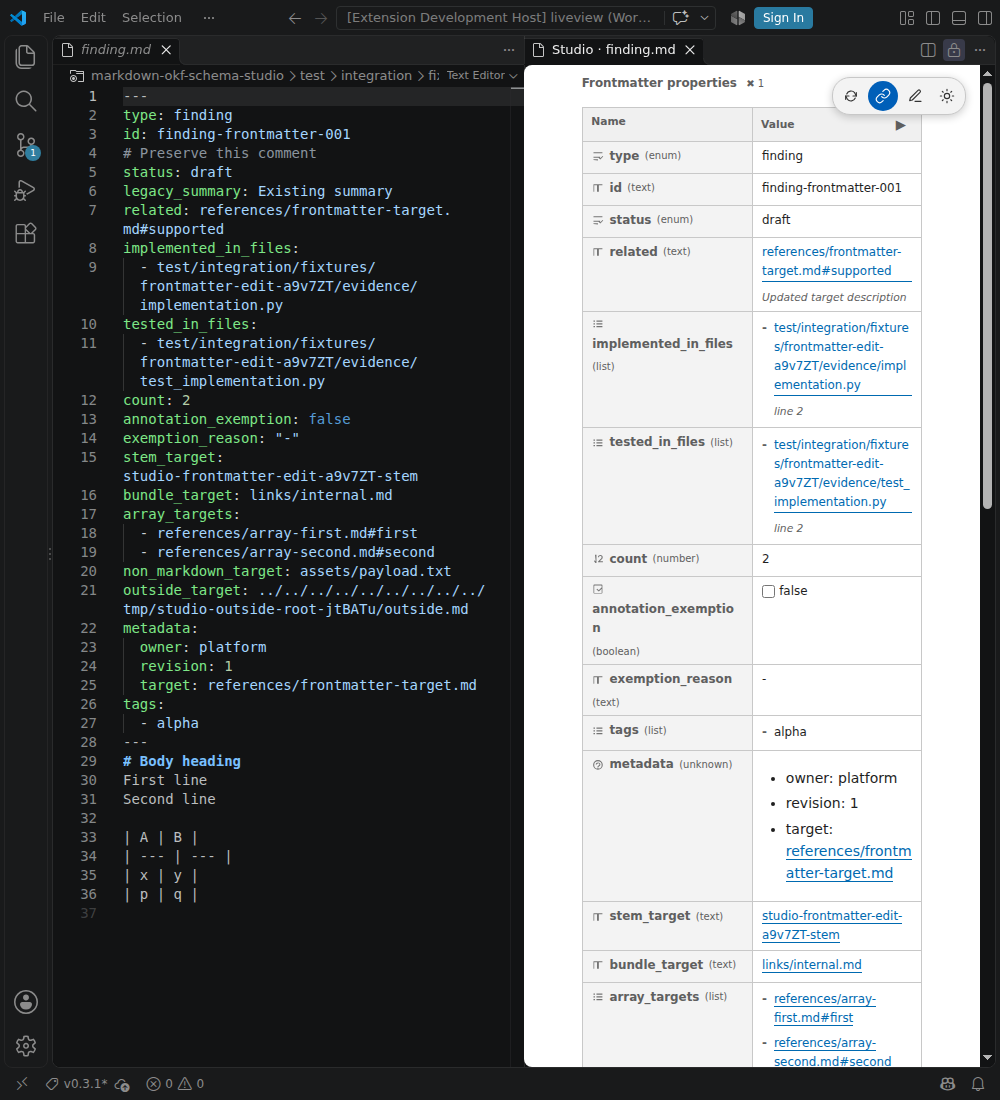Open the Customize Layout icon
Screen dimensions: 1000x1100
(x=907, y=18)
